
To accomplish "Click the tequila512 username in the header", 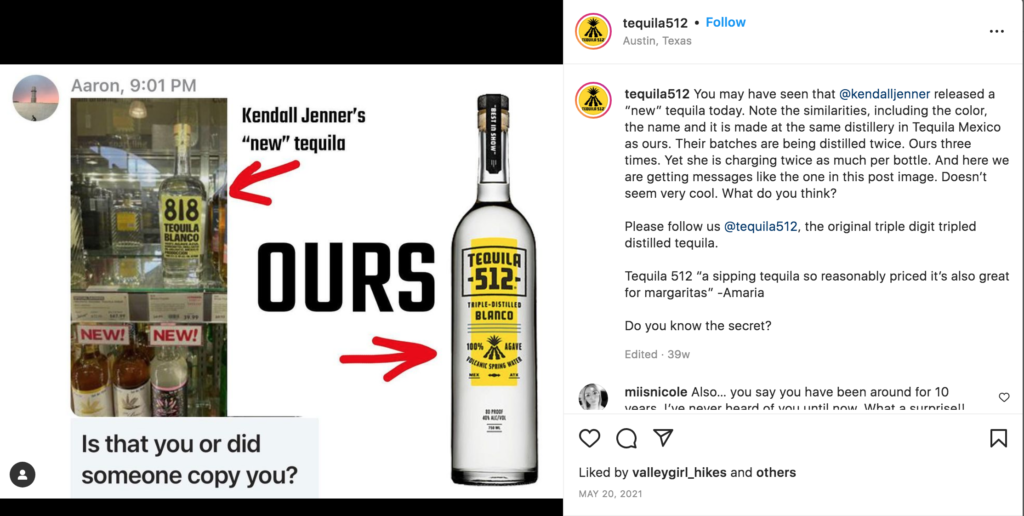I will coord(655,23).
